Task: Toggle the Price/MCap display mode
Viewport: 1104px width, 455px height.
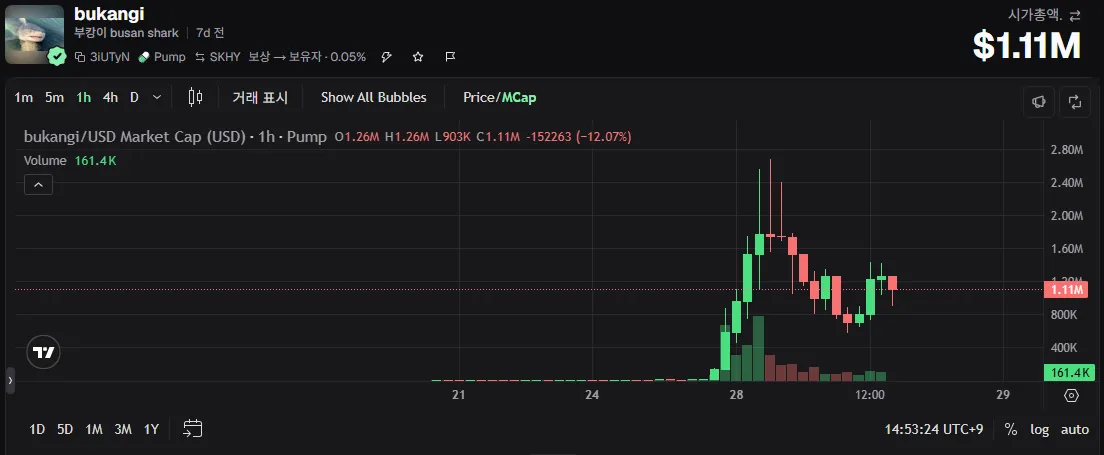Action: coord(499,97)
